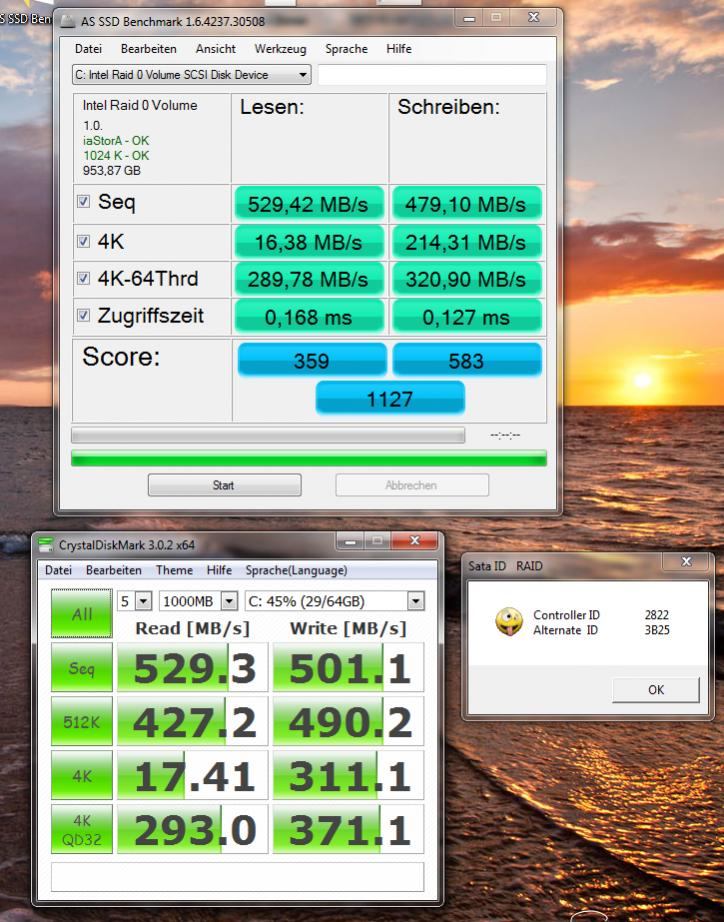Click the read access time 0,168 ms

(308, 316)
